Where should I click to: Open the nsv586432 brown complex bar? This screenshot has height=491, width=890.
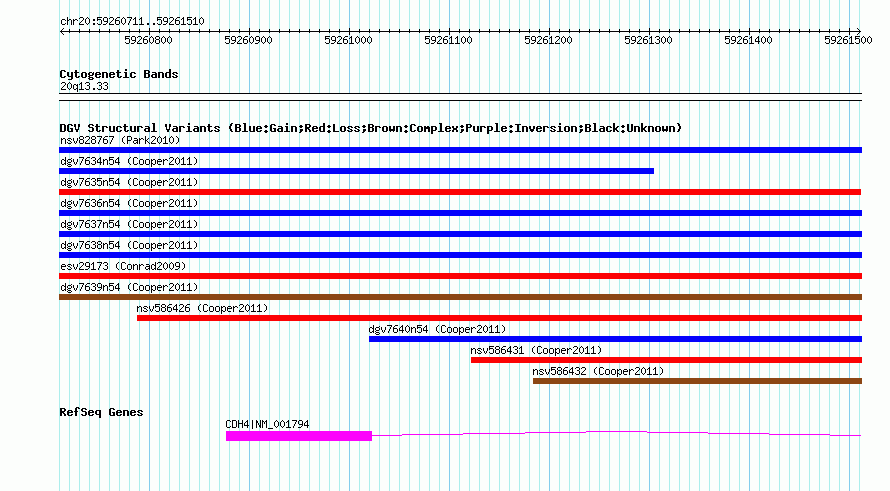pos(698,381)
